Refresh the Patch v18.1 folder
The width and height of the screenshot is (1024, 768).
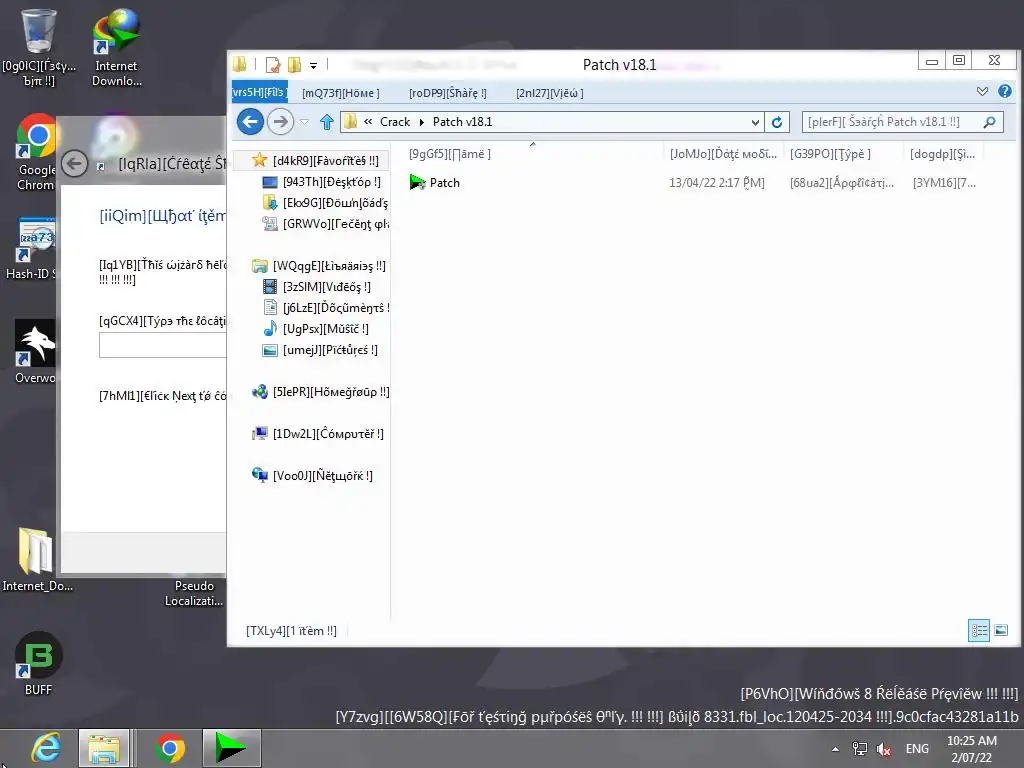[x=776, y=122]
